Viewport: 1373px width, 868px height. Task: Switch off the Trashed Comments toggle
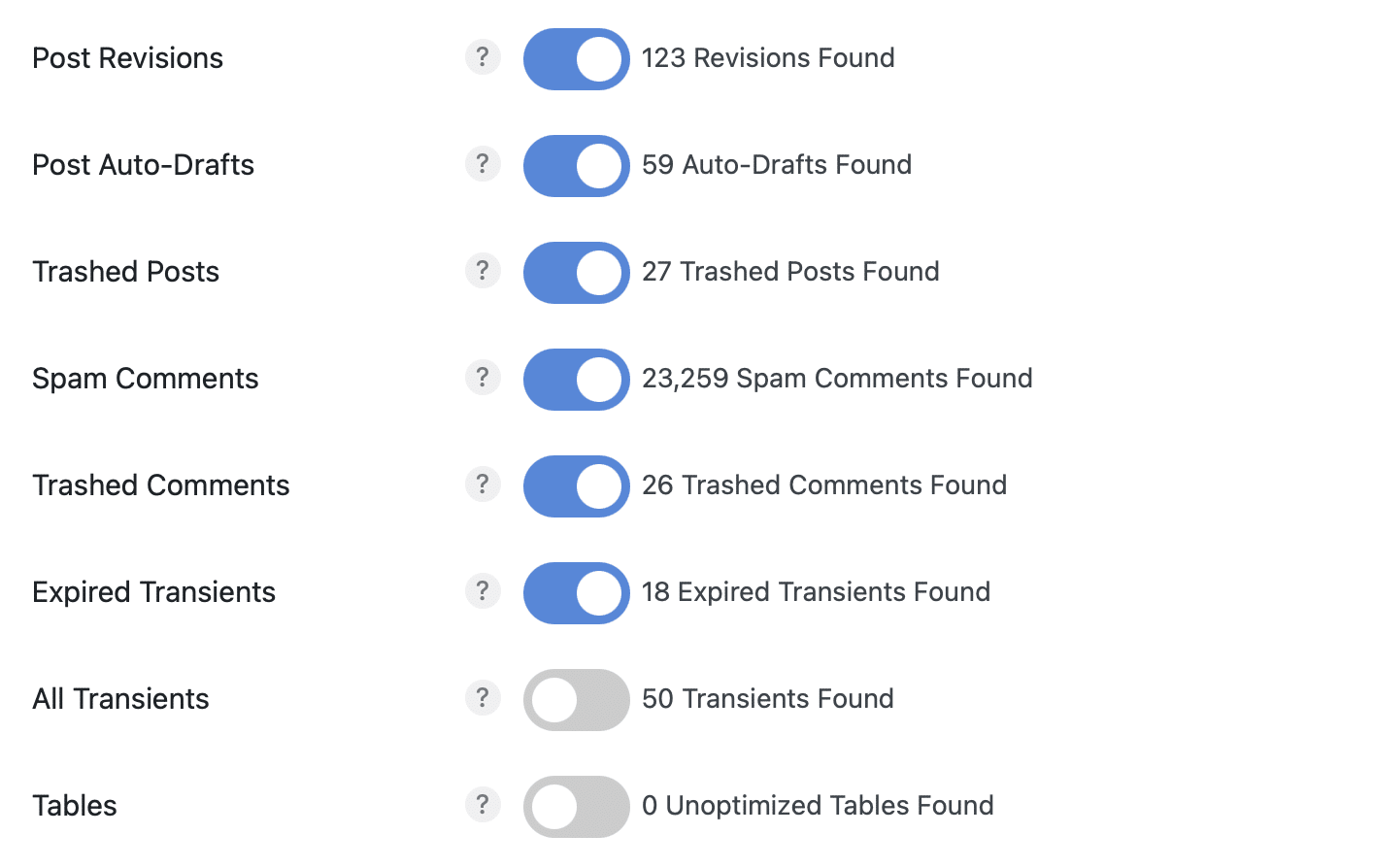pyautogui.click(x=576, y=485)
